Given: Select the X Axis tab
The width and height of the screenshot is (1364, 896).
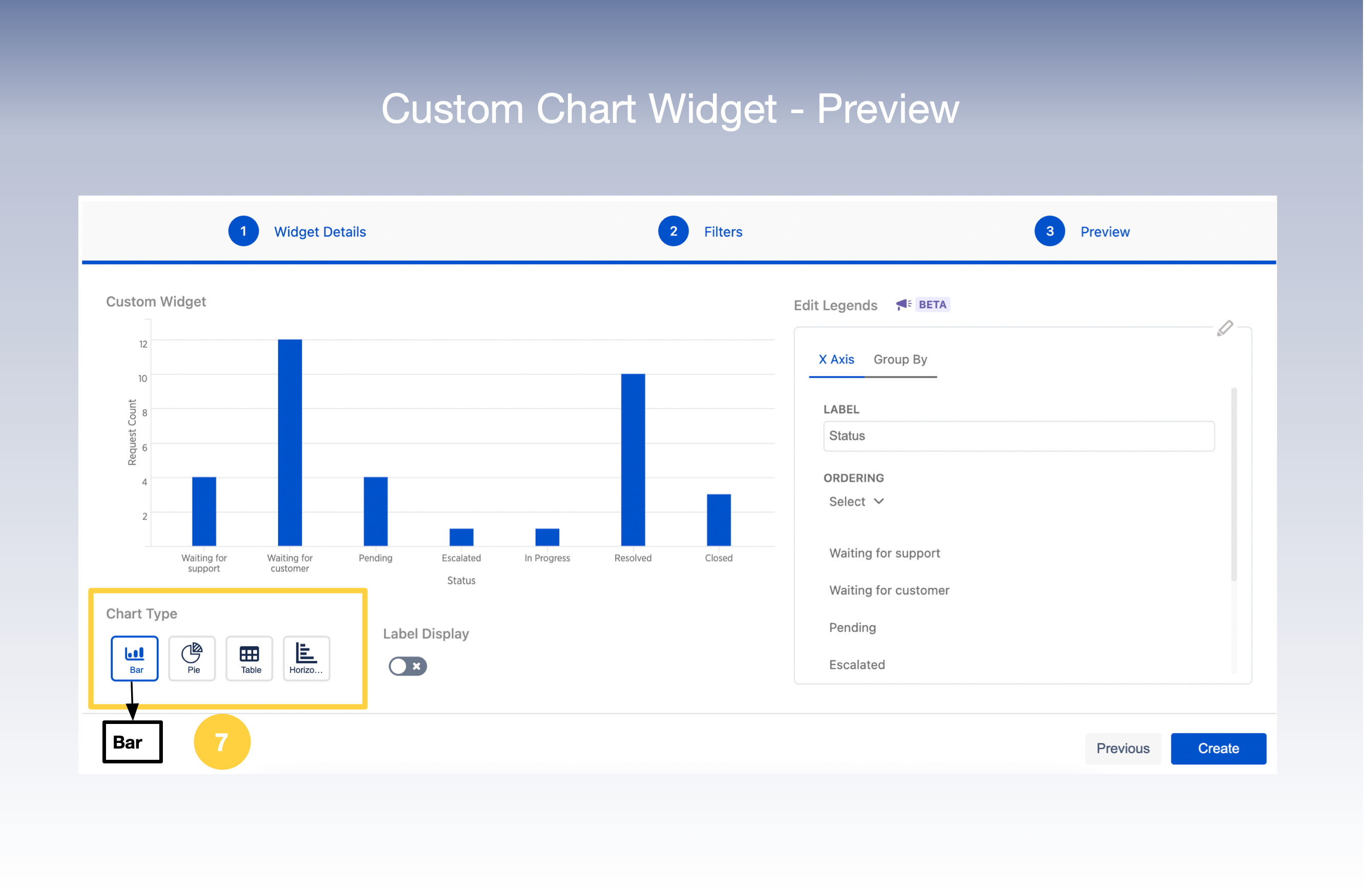Looking at the screenshot, I should pyautogui.click(x=836, y=360).
